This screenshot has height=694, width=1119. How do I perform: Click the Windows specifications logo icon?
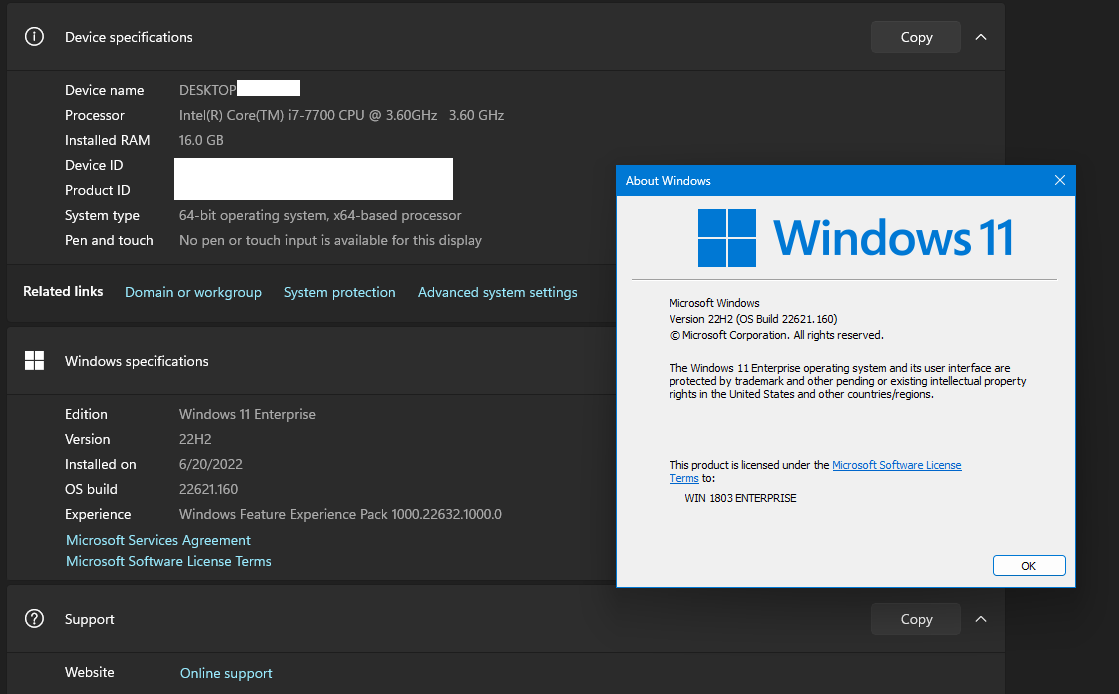click(34, 361)
